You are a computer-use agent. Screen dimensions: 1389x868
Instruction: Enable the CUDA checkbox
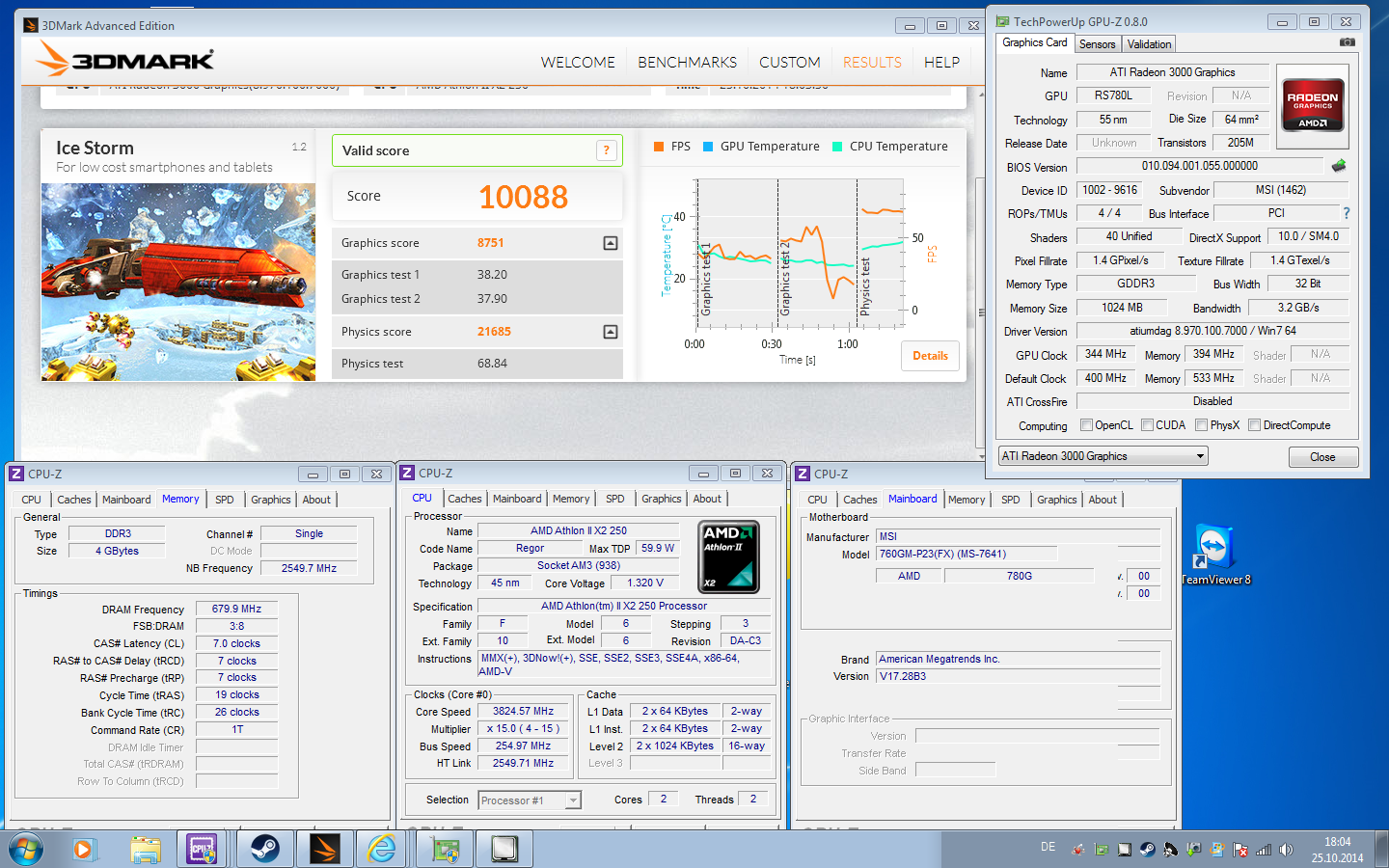click(1147, 424)
